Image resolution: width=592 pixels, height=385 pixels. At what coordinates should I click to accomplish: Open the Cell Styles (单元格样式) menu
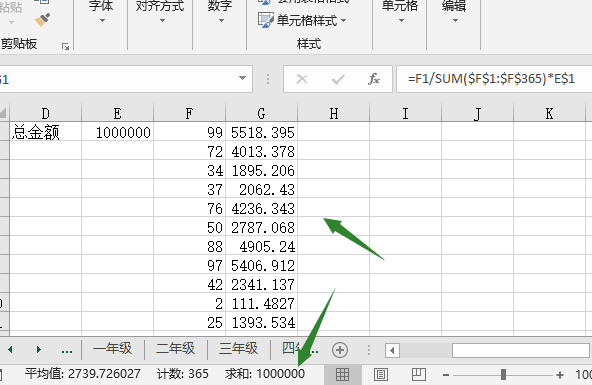coord(302,20)
